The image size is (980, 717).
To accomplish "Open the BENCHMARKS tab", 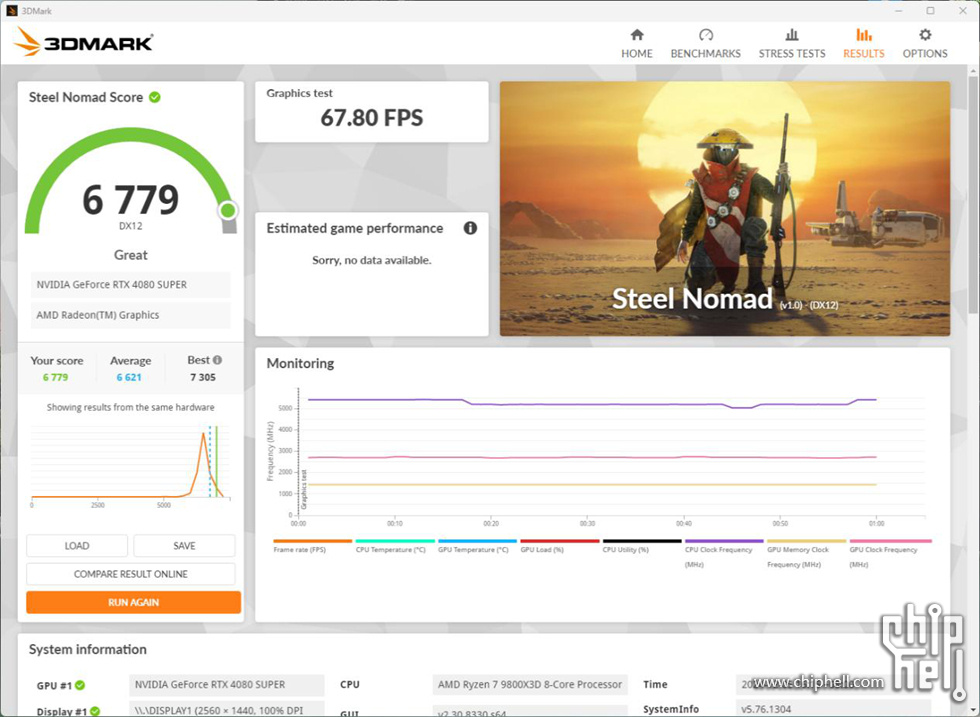I will [706, 44].
